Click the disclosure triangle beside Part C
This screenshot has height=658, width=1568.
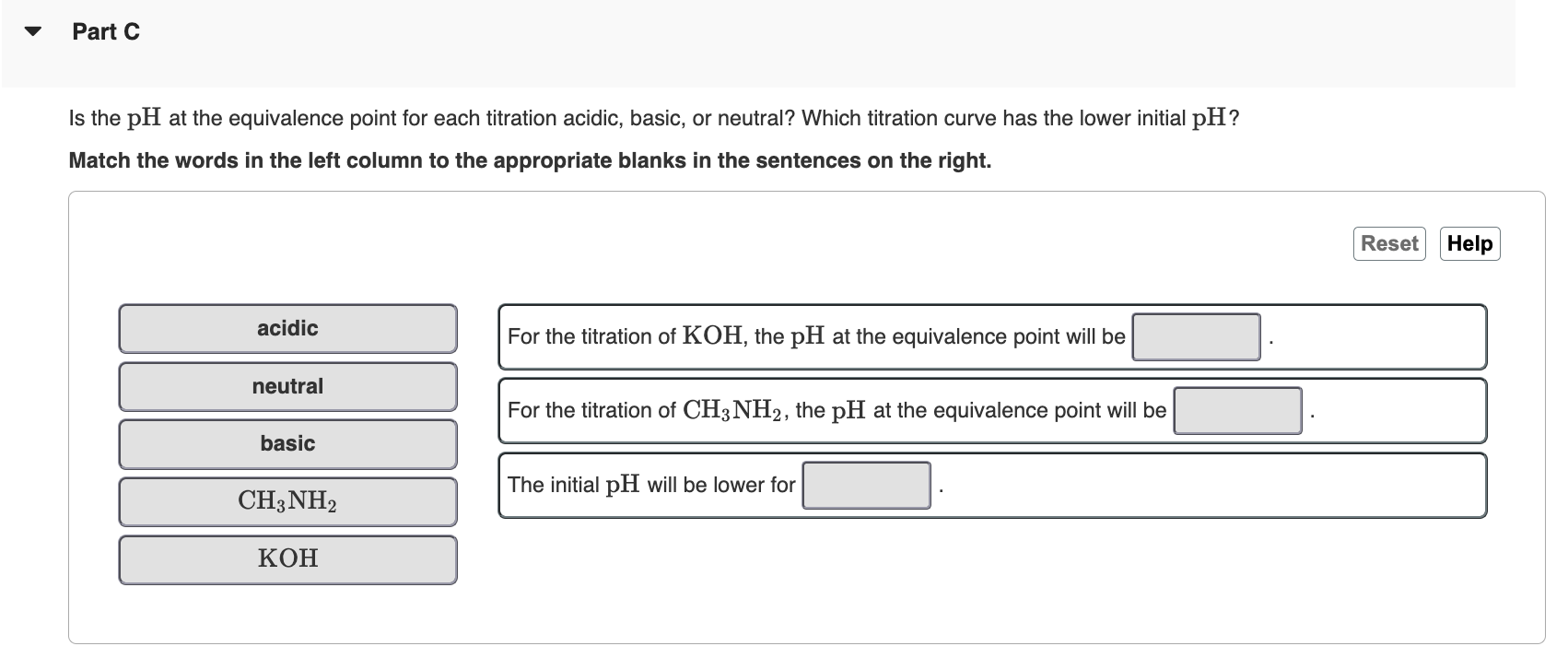point(30,30)
